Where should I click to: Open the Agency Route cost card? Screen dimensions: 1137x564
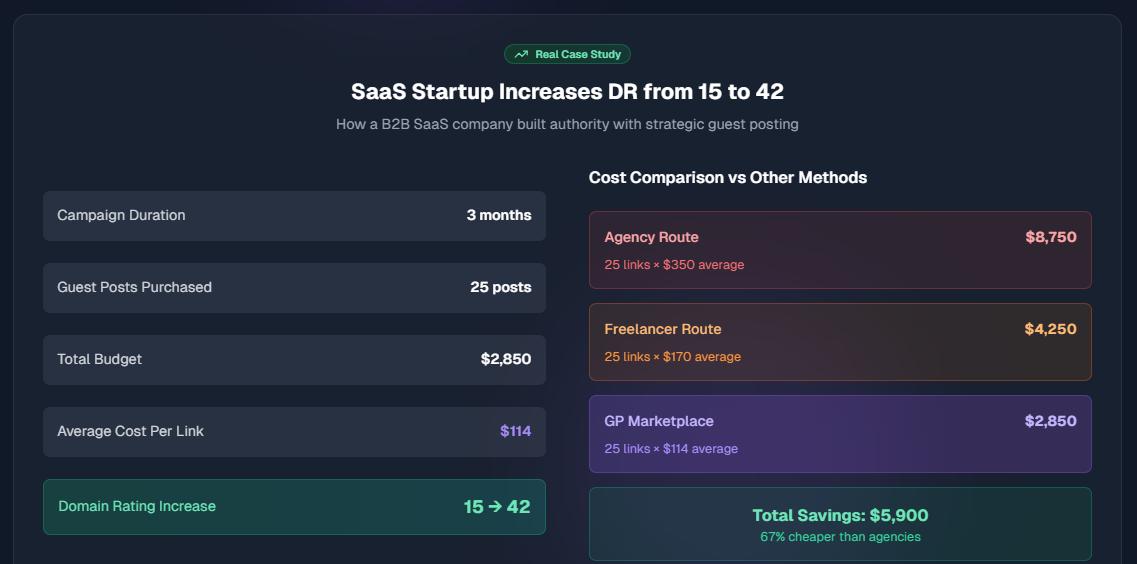(840, 250)
